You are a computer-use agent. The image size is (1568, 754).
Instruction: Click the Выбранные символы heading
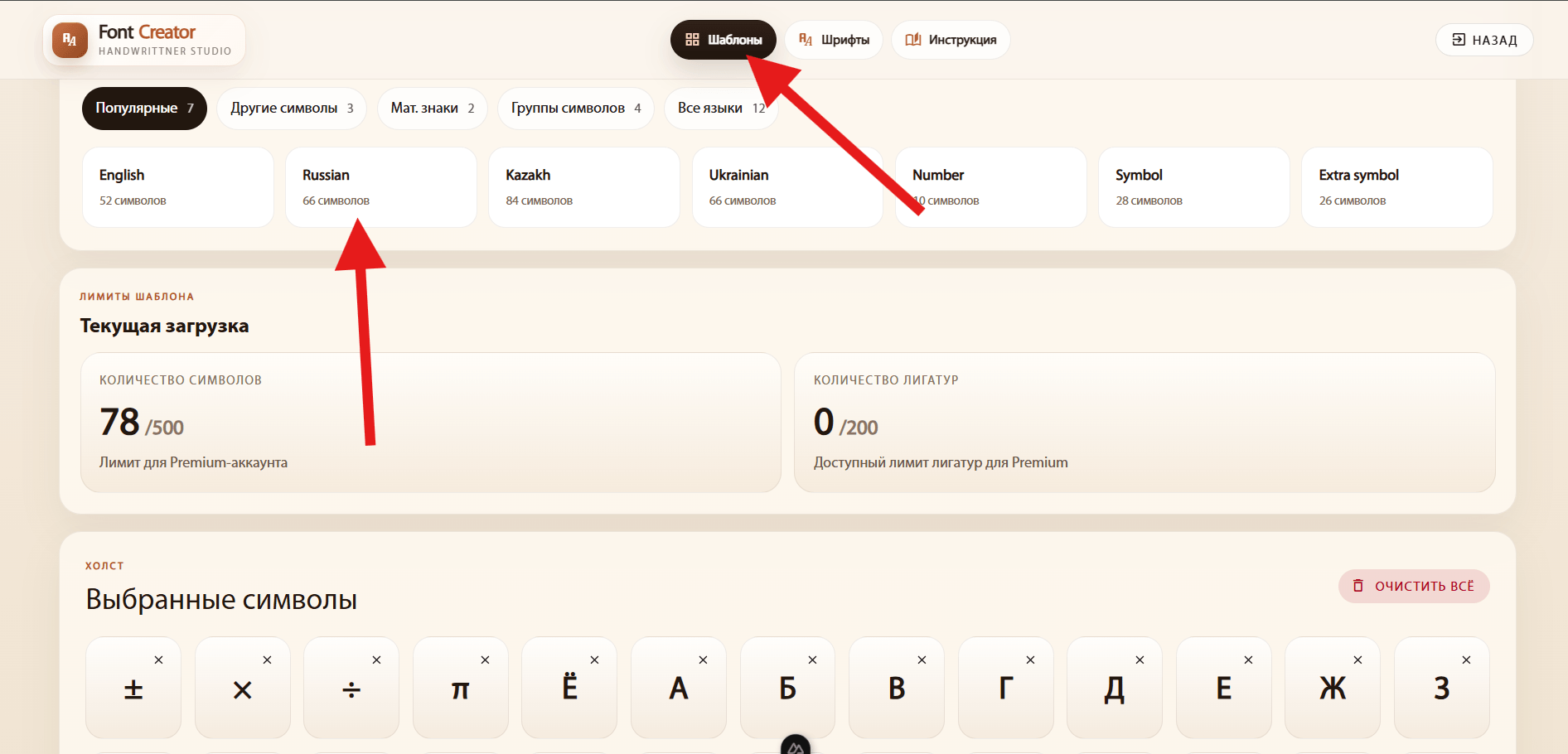pos(221,599)
